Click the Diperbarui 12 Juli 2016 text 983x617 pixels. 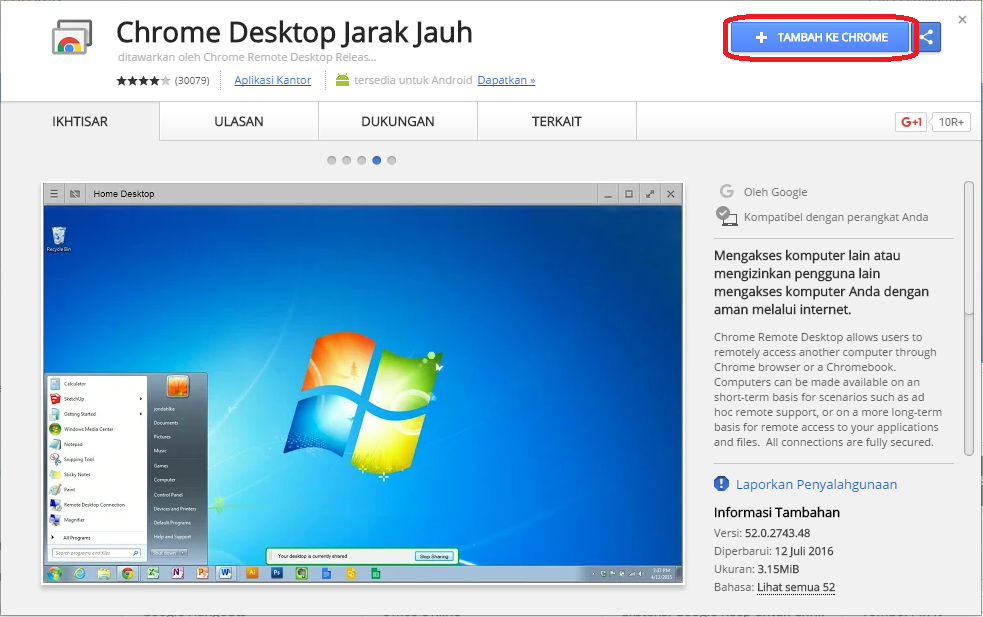774,551
